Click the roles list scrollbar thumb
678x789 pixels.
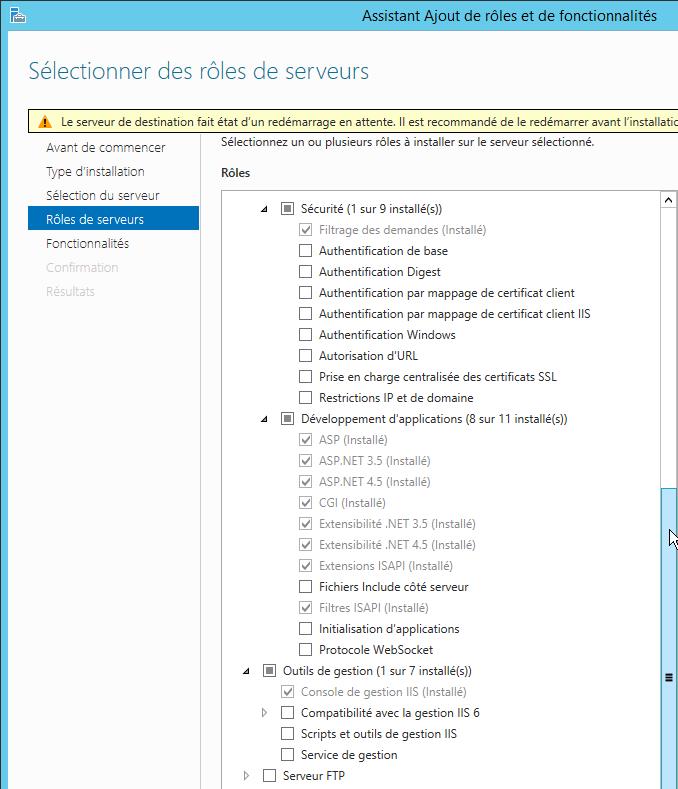[x=669, y=638]
